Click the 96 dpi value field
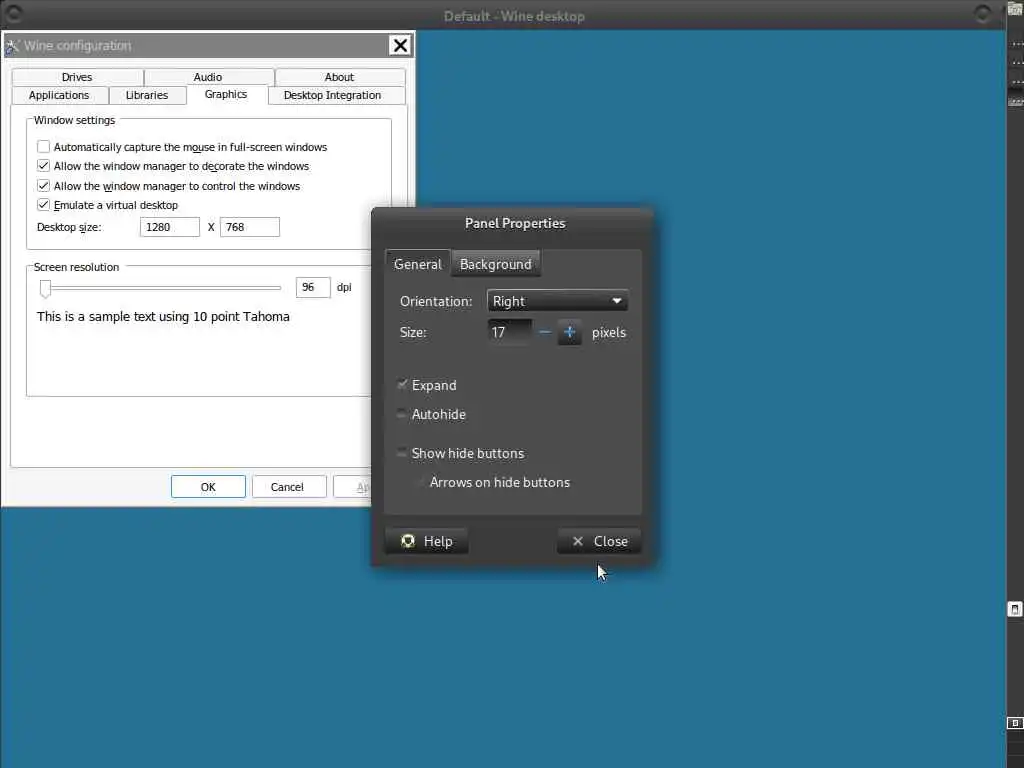 [313, 287]
